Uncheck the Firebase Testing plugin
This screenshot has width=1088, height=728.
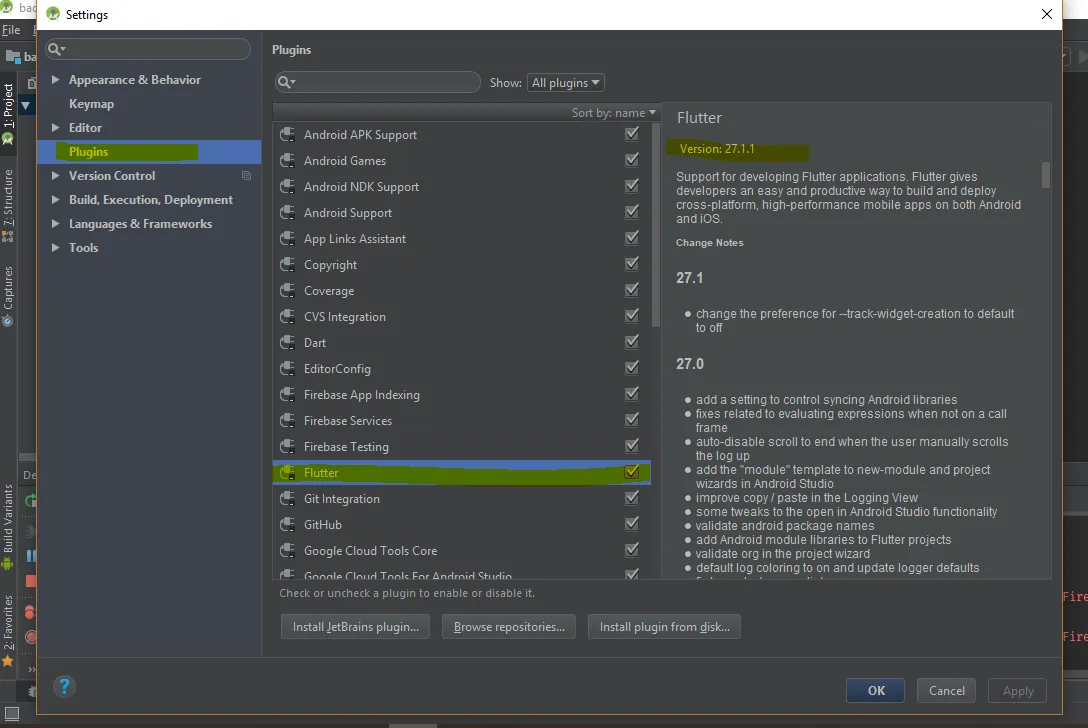[x=631, y=446]
